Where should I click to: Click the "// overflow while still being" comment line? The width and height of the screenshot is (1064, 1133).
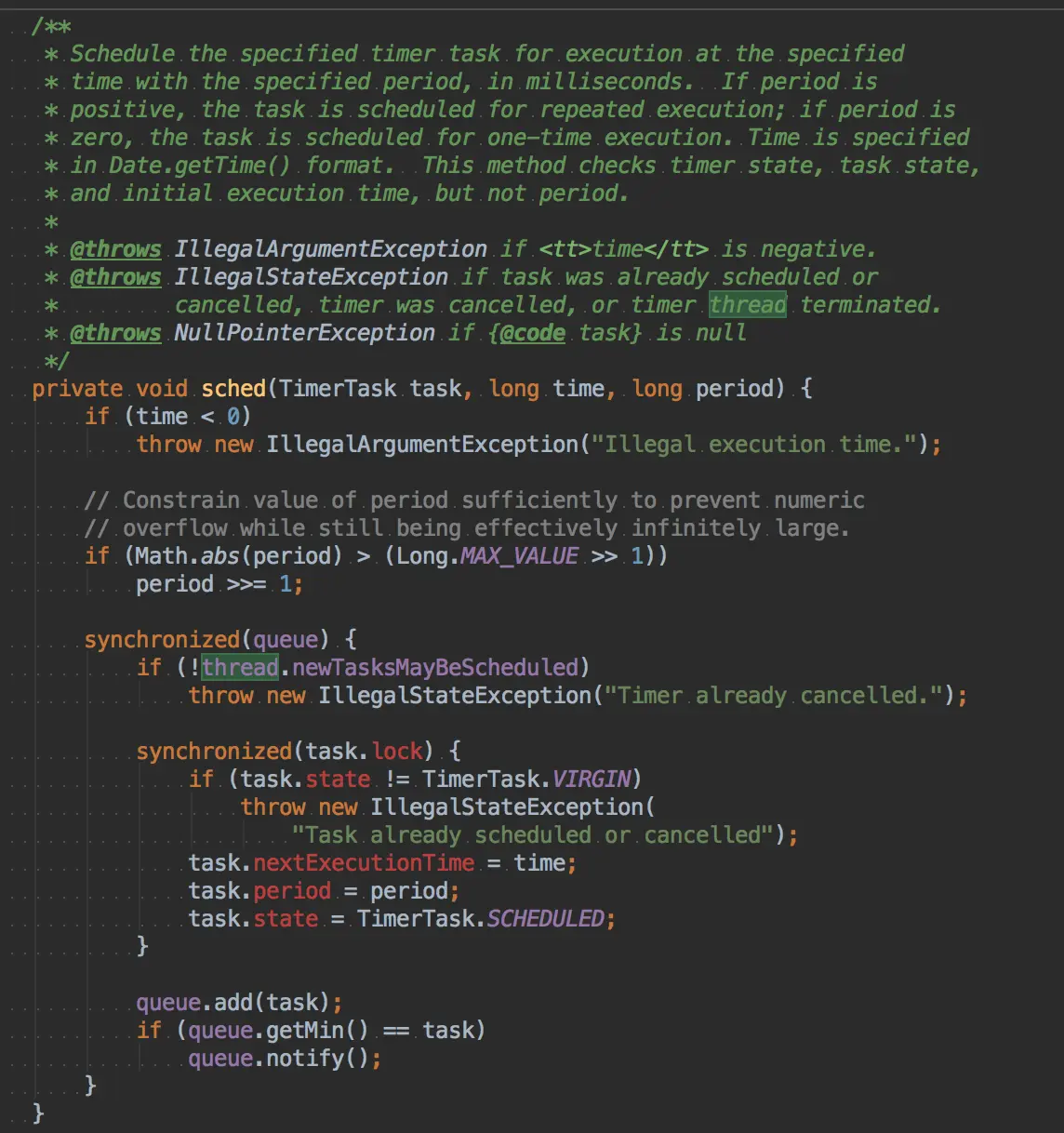click(x=467, y=527)
